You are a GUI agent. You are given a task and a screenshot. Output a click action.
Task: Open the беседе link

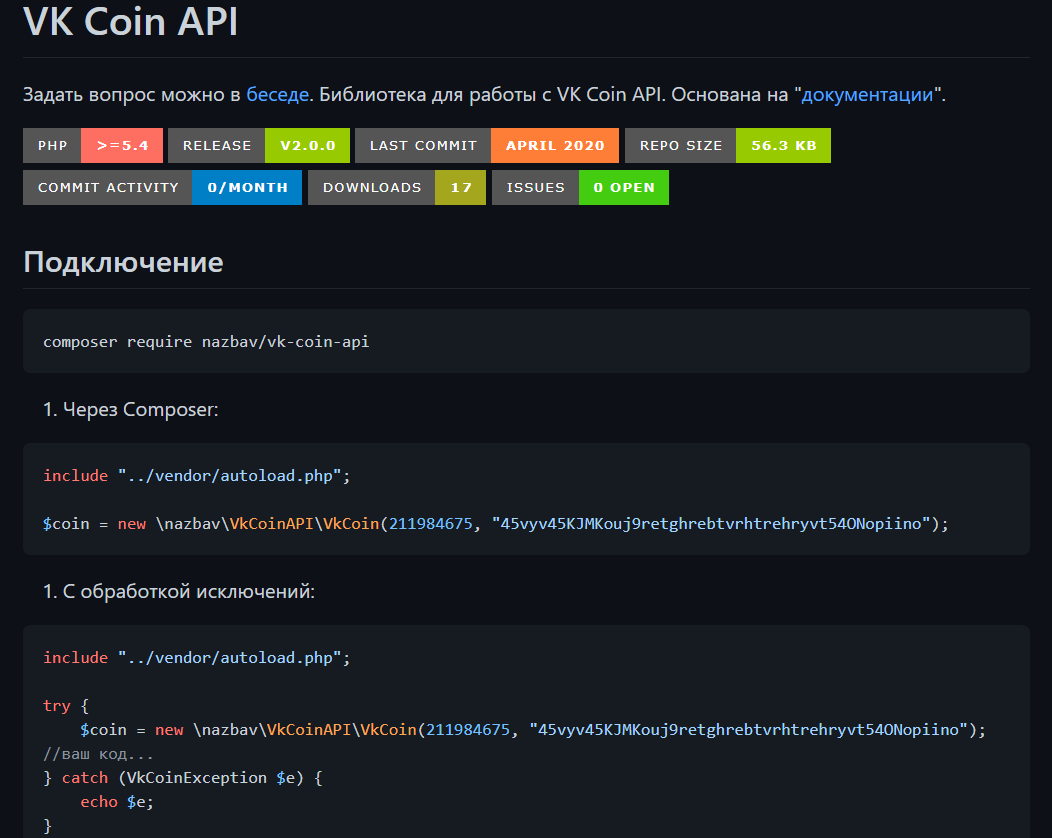pyautogui.click(x=277, y=95)
